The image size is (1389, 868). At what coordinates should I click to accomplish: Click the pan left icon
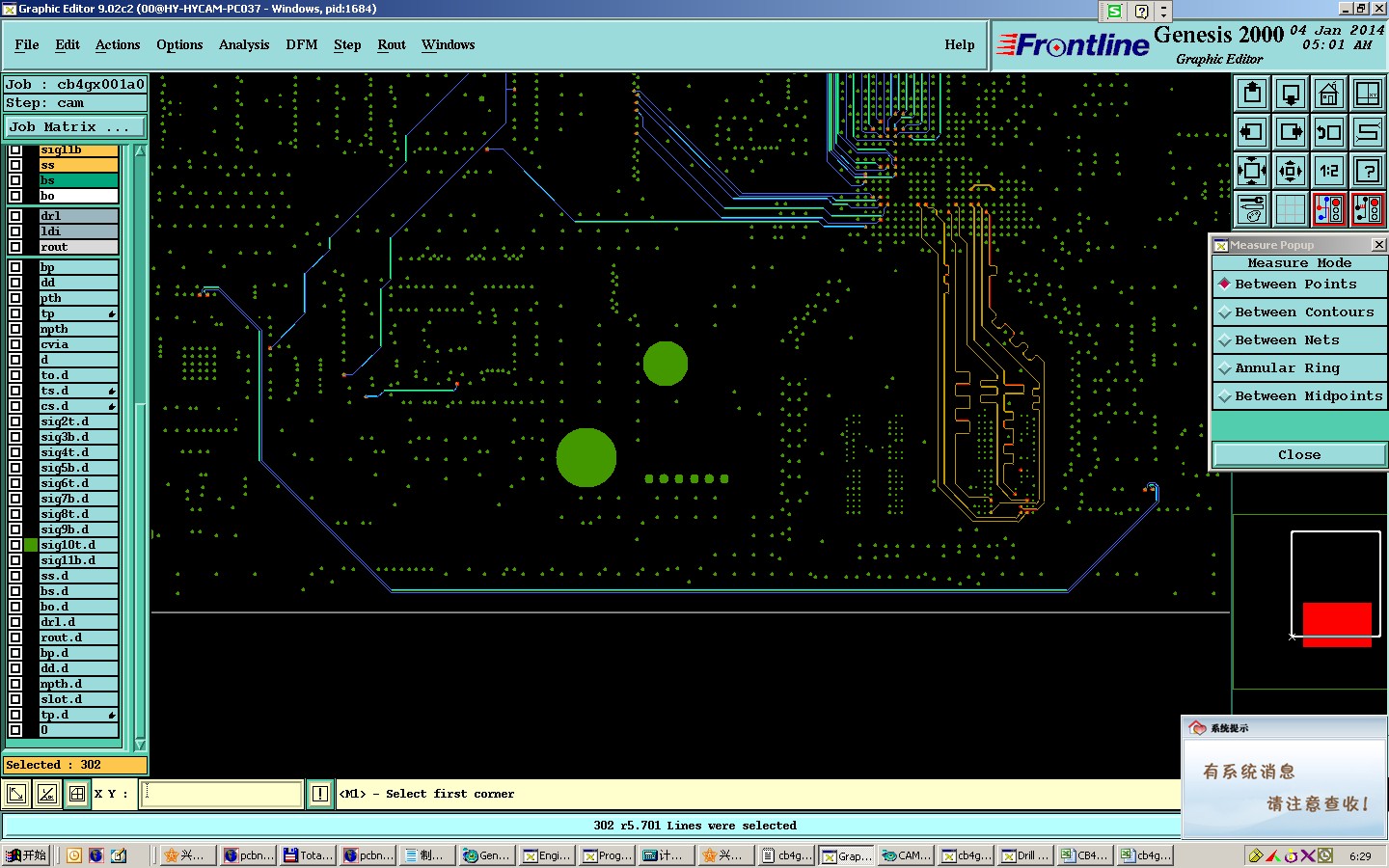(1252, 132)
